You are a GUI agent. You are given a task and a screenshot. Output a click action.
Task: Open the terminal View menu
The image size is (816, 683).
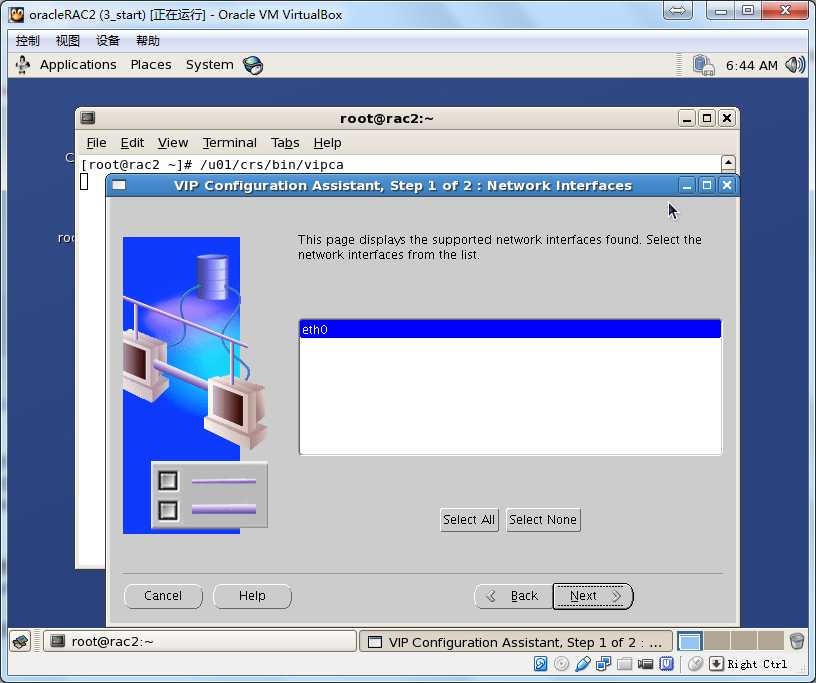tap(173, 143)
